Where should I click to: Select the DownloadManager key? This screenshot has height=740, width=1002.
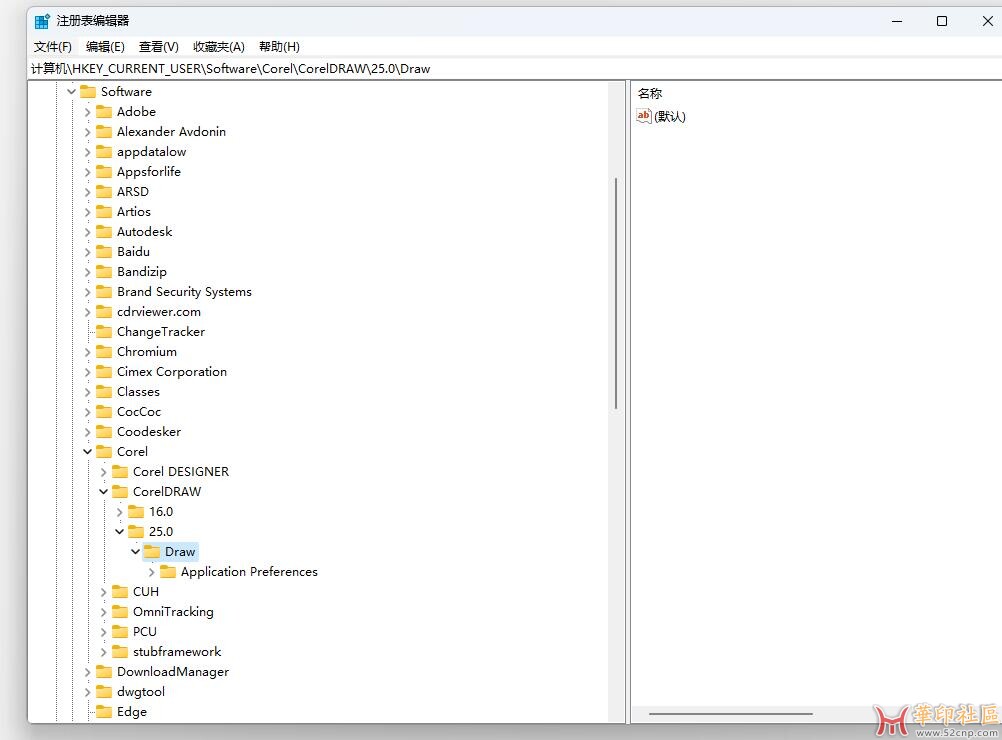pos(173,672)
